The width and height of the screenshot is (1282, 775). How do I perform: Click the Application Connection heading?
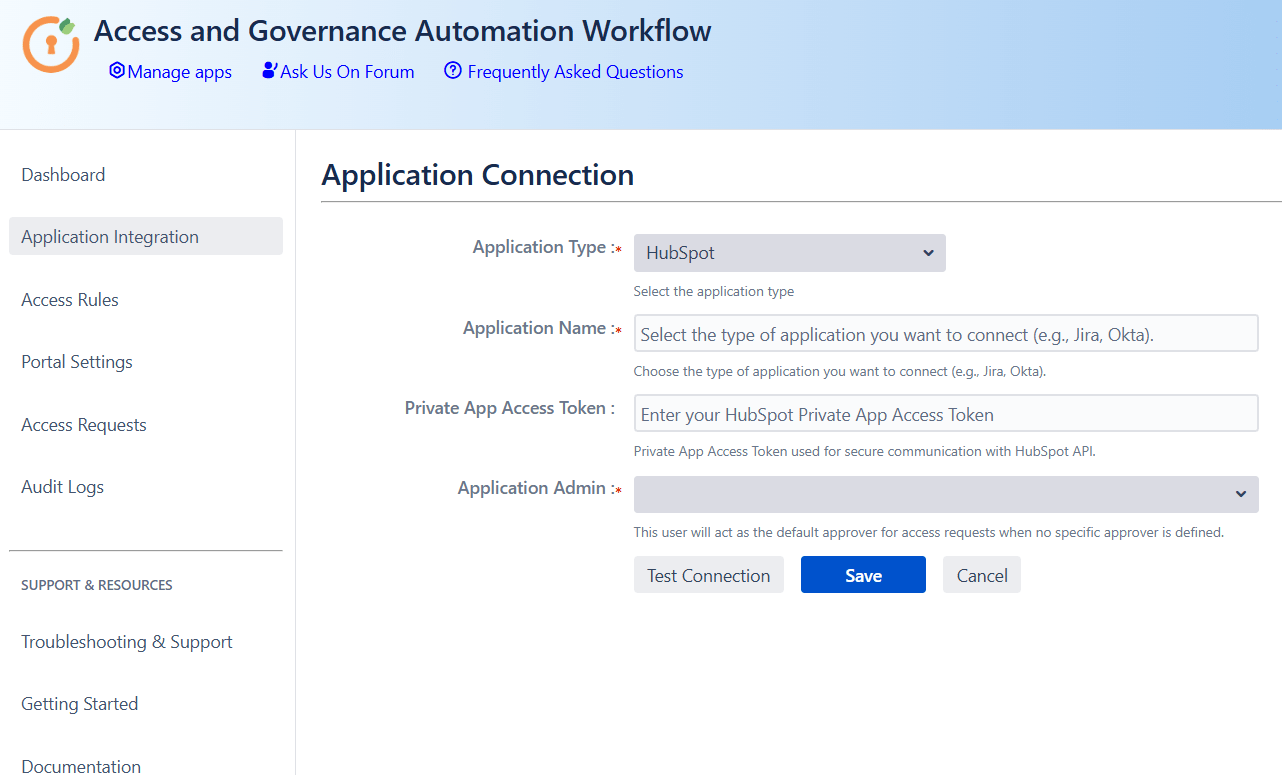click(478, 175)
